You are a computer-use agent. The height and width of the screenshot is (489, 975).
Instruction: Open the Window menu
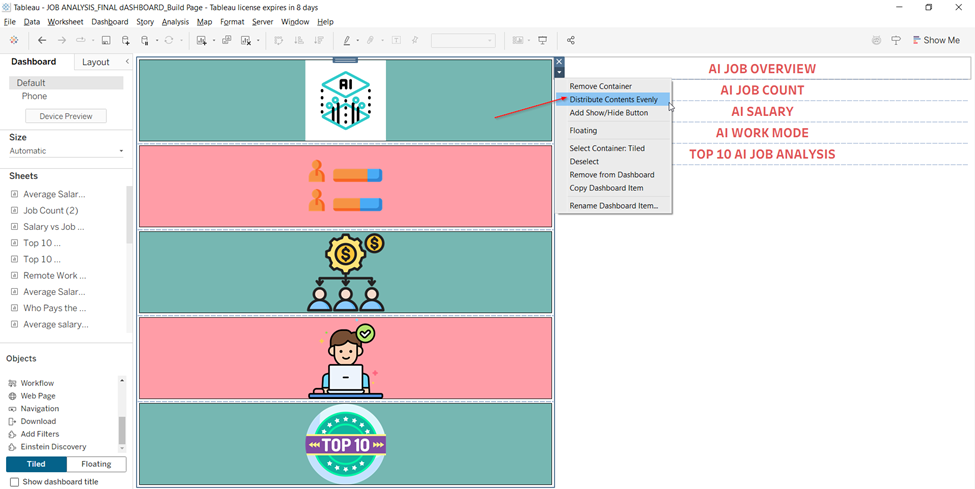295,22
